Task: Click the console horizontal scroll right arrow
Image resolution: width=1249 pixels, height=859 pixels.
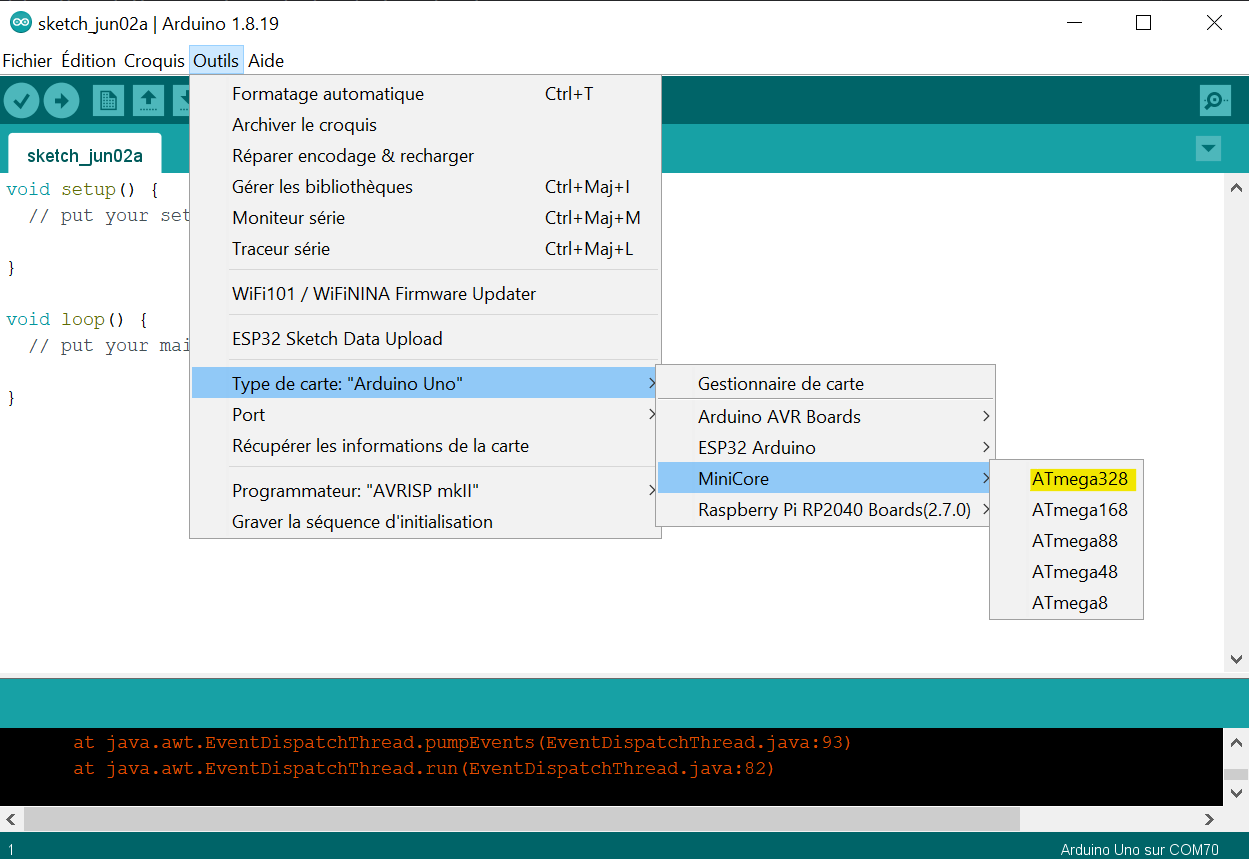Action: pos(1209,819)
